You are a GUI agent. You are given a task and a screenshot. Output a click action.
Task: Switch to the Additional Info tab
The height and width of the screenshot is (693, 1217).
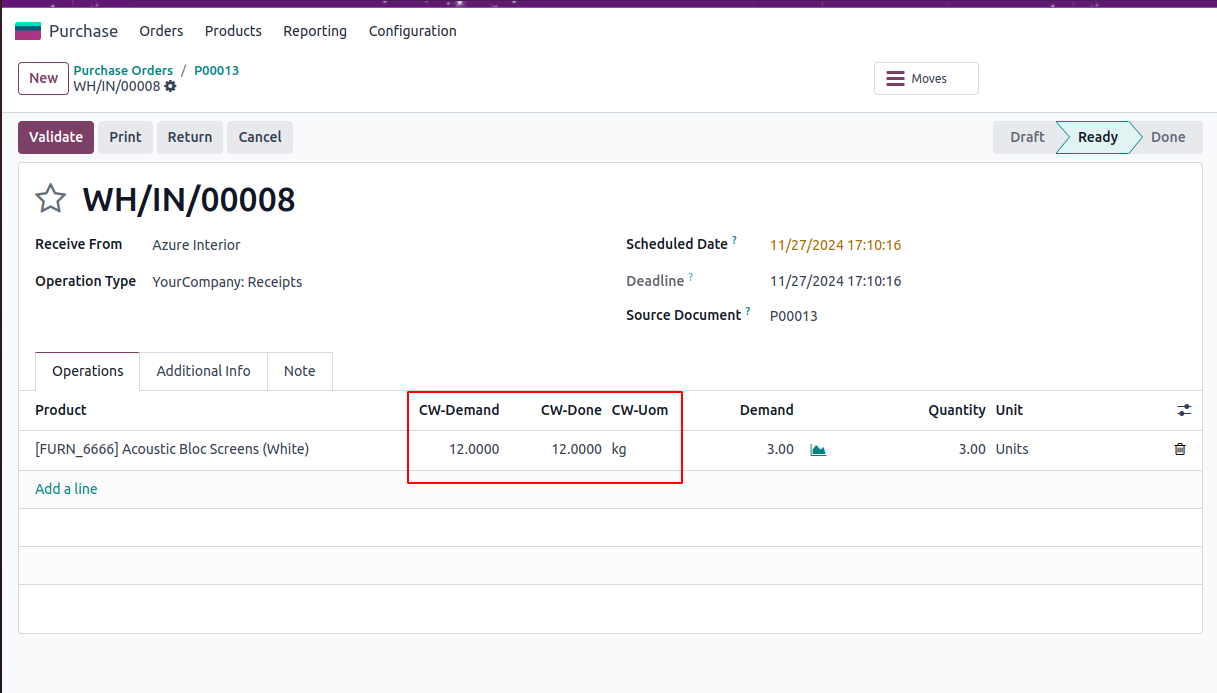click(203, 371)
